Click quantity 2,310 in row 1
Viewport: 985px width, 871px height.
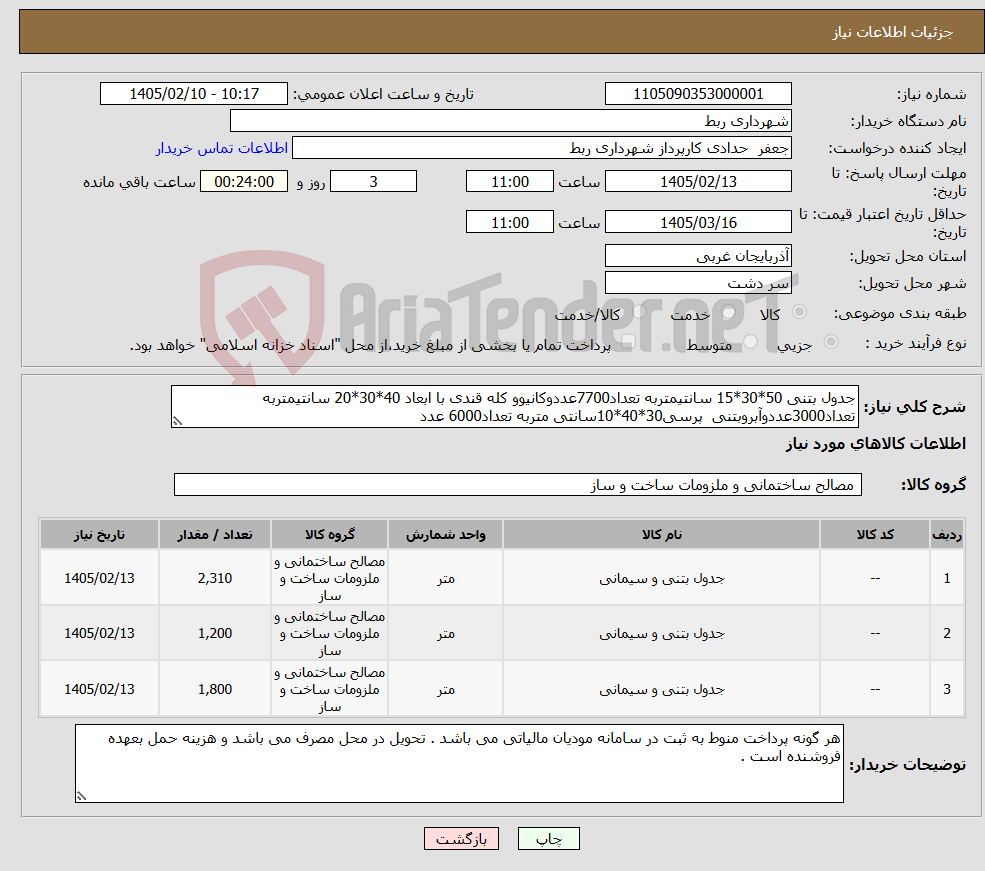click(215, 578)
